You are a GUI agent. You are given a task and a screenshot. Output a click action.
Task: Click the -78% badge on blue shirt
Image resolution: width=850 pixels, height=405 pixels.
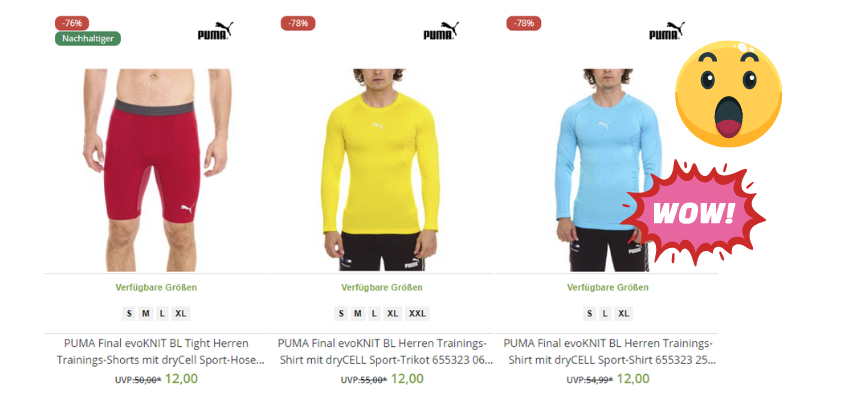click(524, 23)
